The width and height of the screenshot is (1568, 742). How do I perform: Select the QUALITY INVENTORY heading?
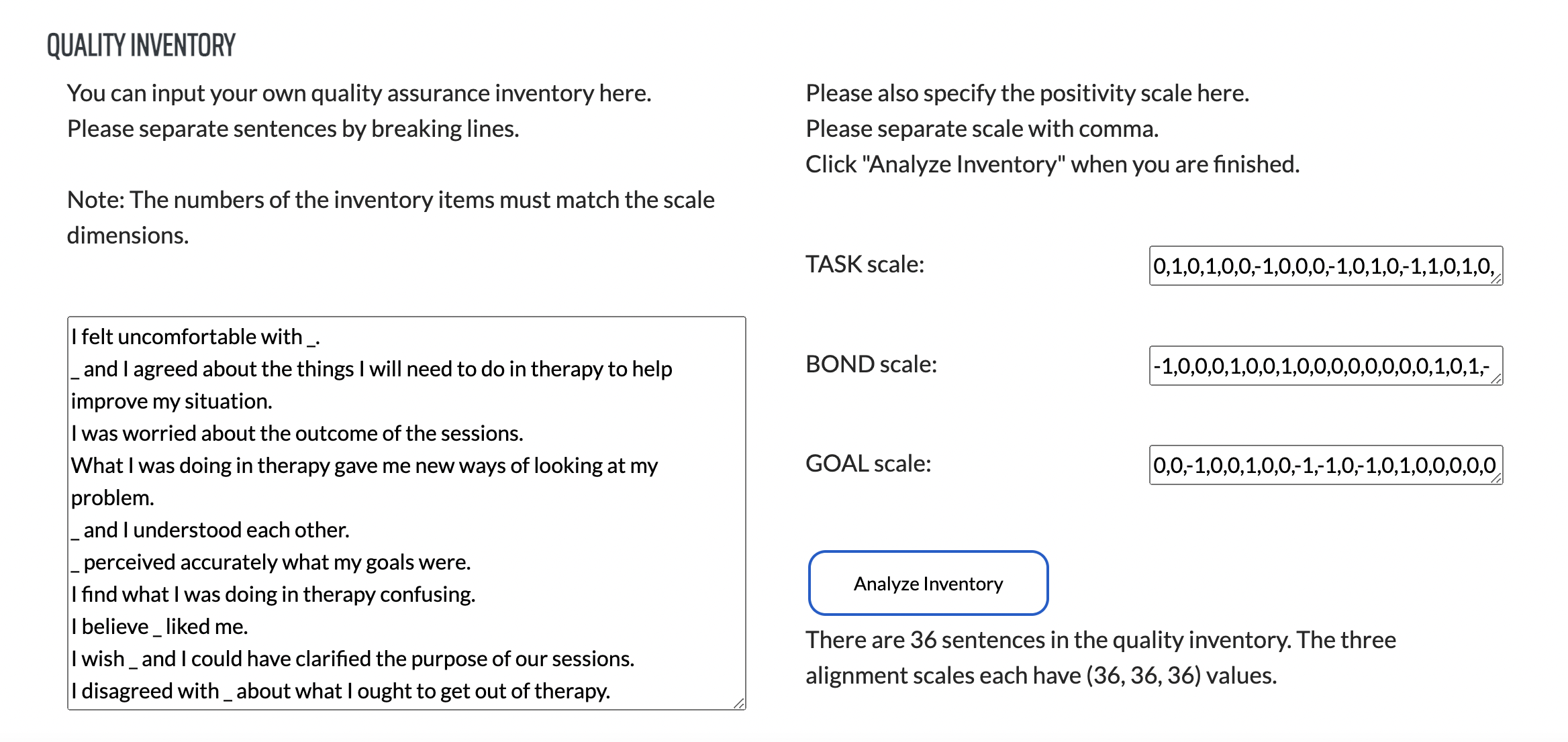(141, 46)
